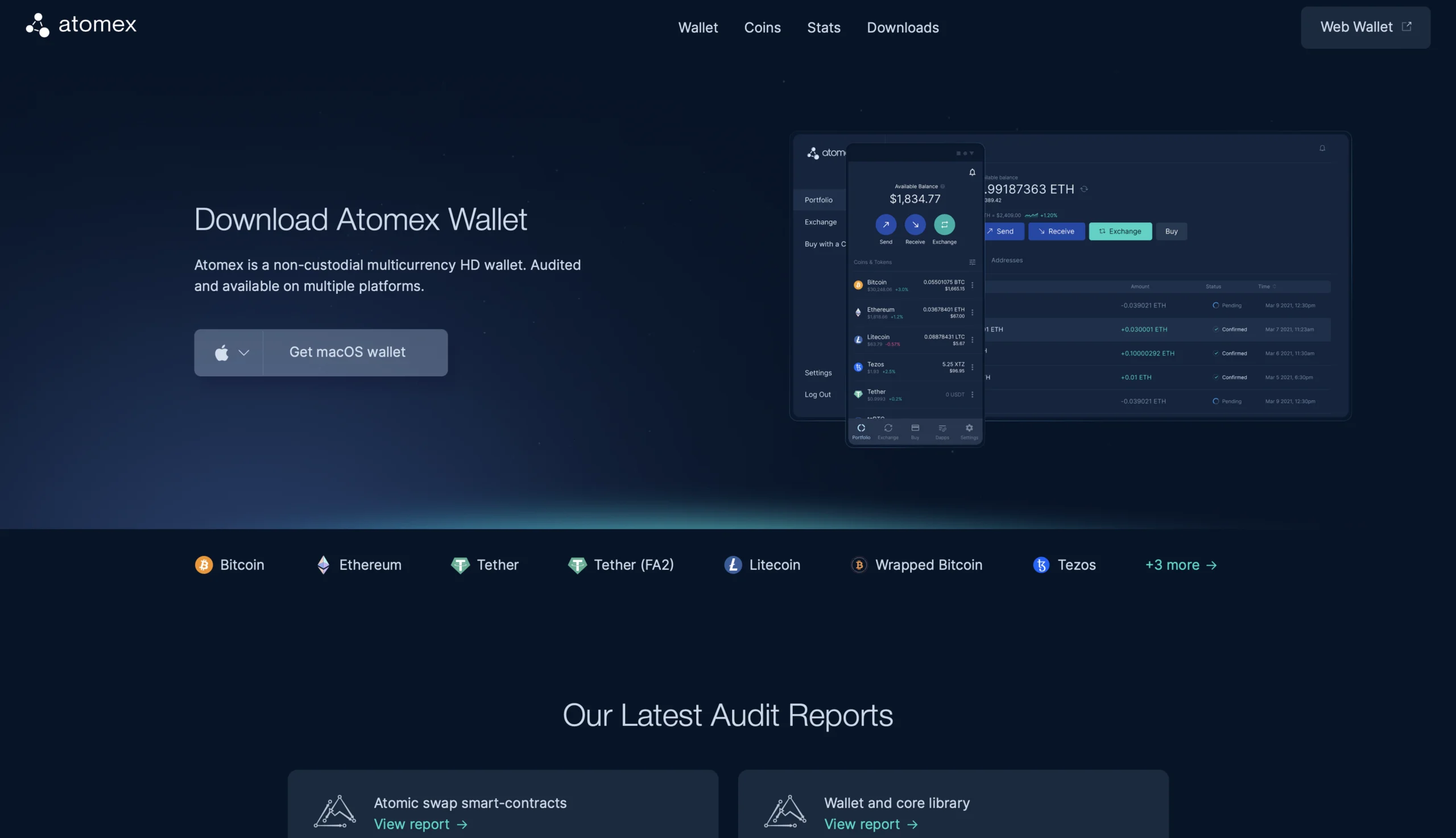Click the external-link icon on Web Wallet
1456x838 pixels.
tap(1407, 27)
